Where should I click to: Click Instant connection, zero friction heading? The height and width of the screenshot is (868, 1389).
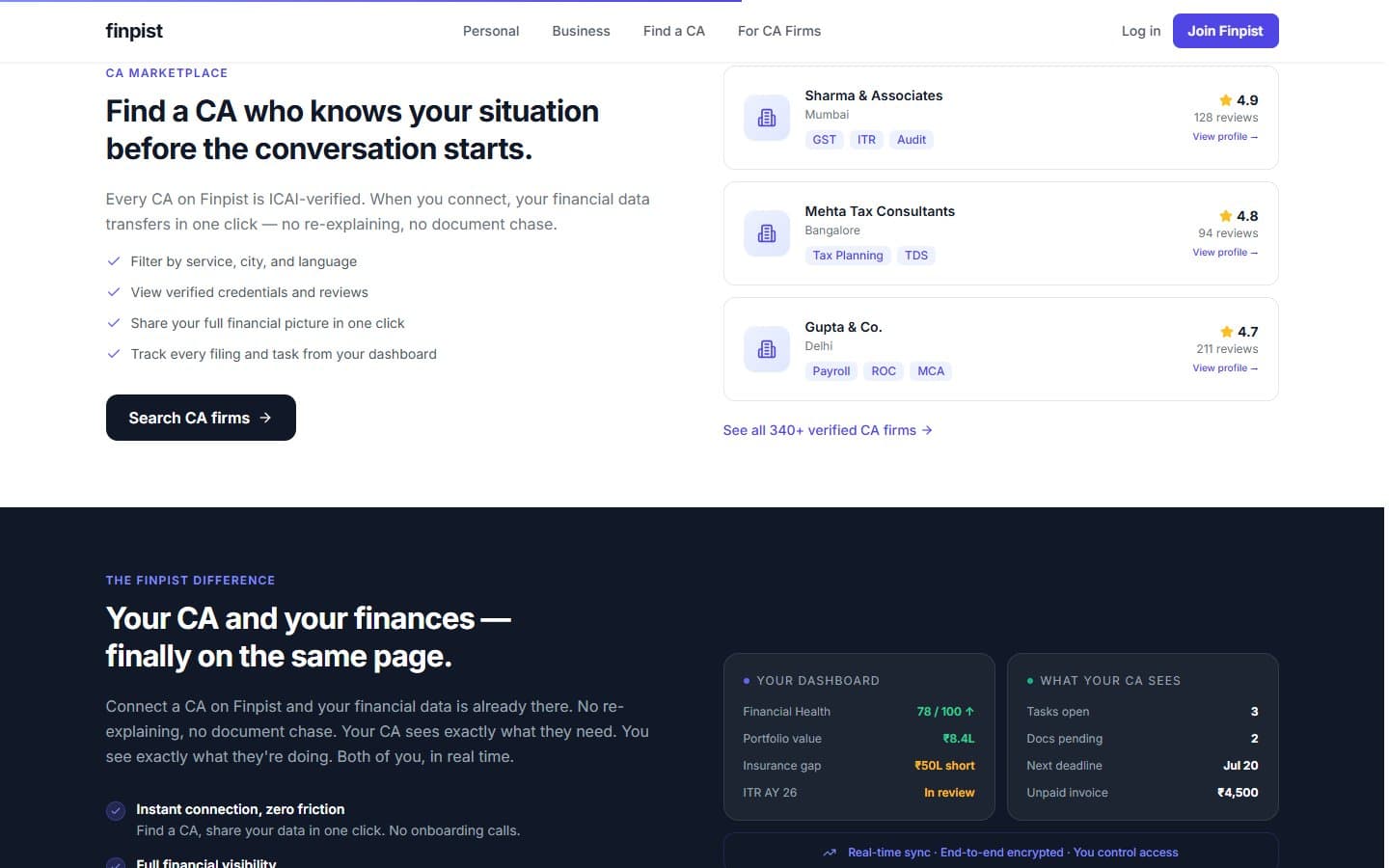(x=240, y=809)
